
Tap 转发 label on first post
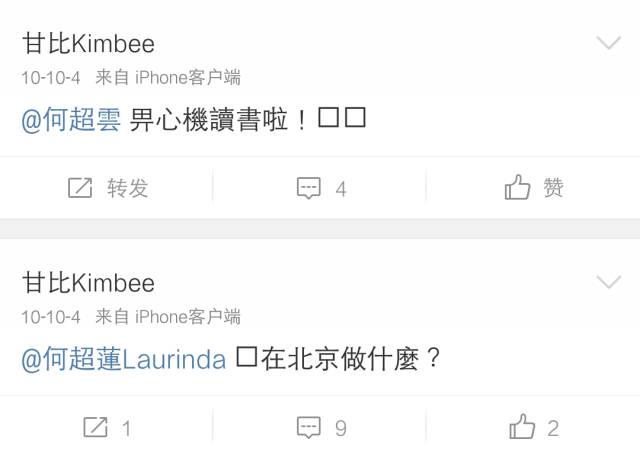click(127, 188)
